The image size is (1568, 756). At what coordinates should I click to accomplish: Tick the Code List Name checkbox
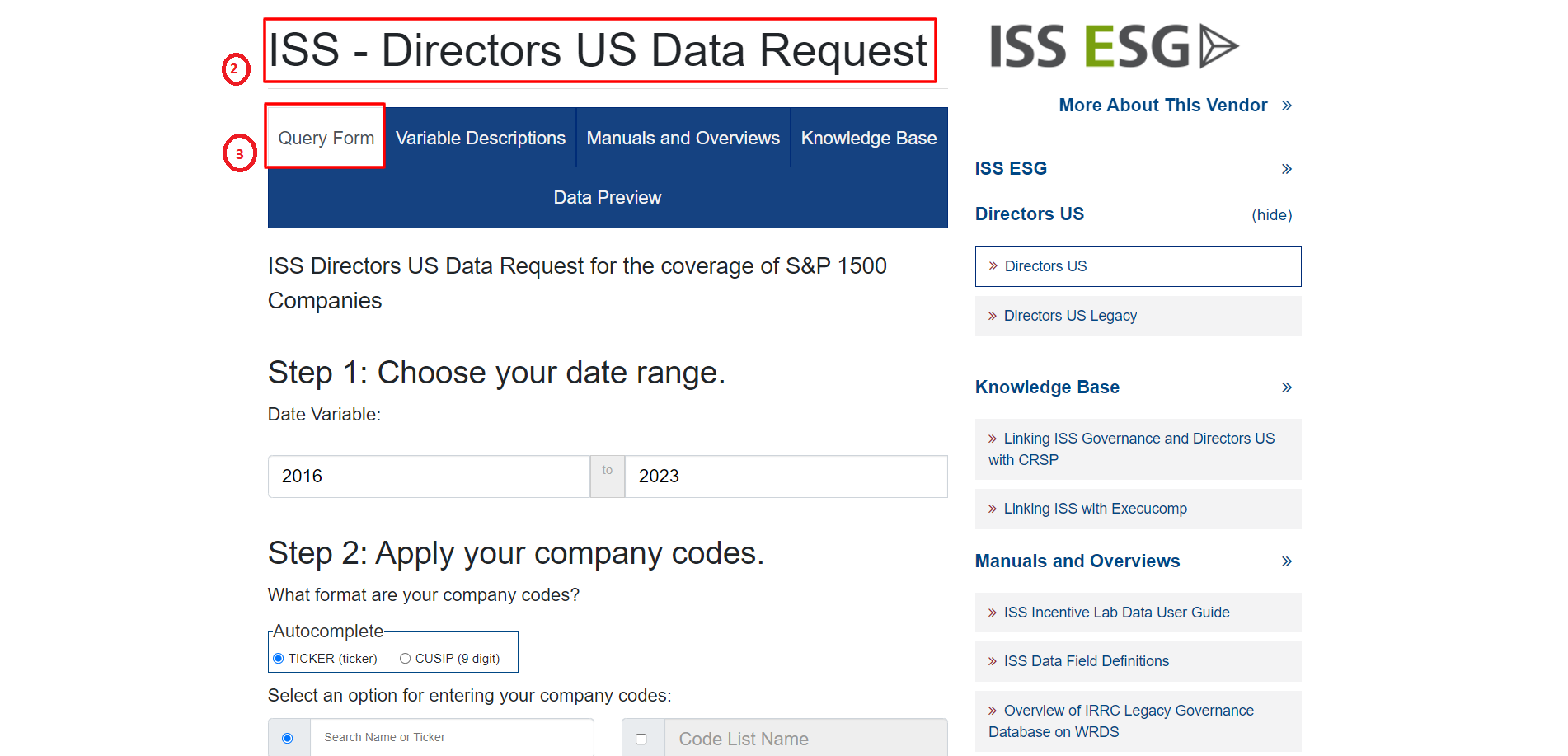[x=641, y=740]
